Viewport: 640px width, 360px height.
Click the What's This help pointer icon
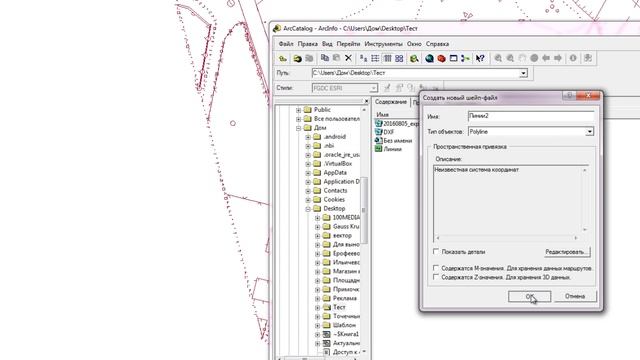point(480,58)
